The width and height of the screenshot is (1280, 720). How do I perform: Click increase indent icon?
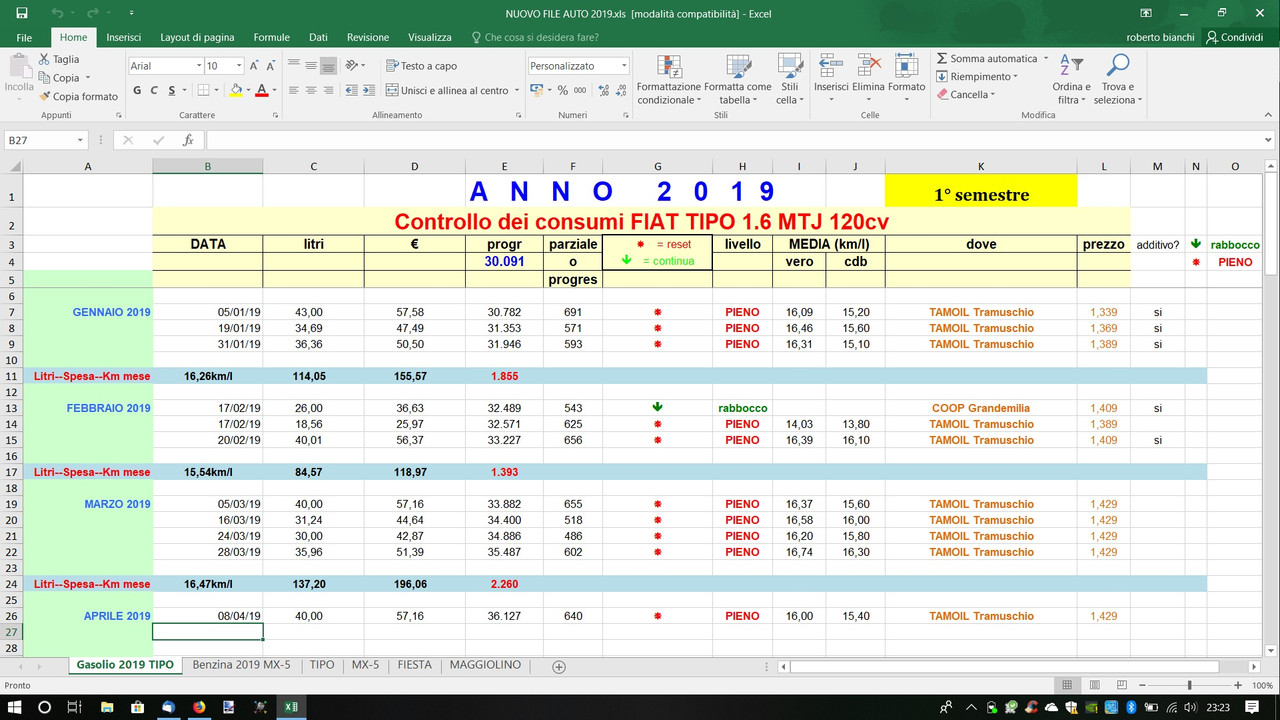[371, 90]
